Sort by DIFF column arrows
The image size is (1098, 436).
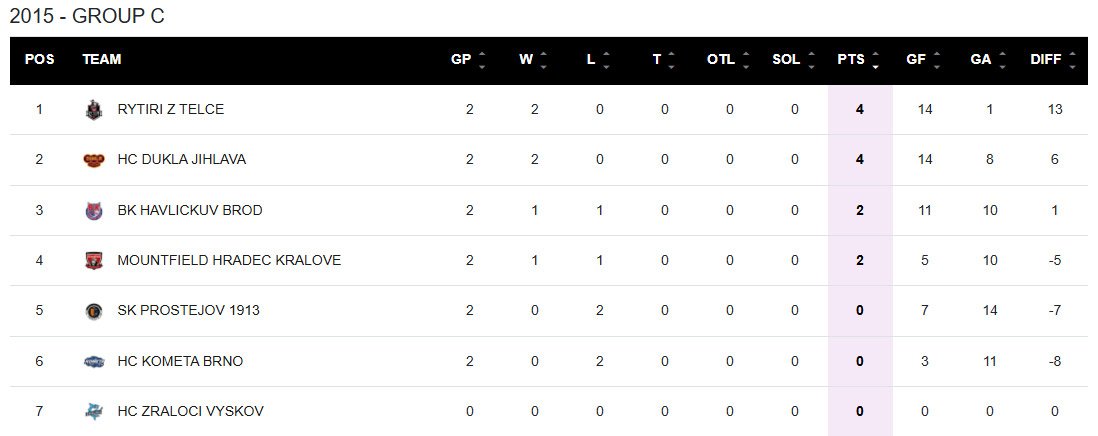[1072, 60]
